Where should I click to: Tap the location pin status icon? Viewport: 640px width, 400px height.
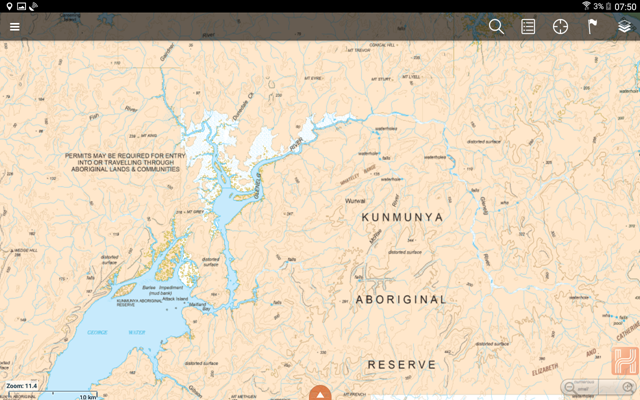(x=9, y=6)
